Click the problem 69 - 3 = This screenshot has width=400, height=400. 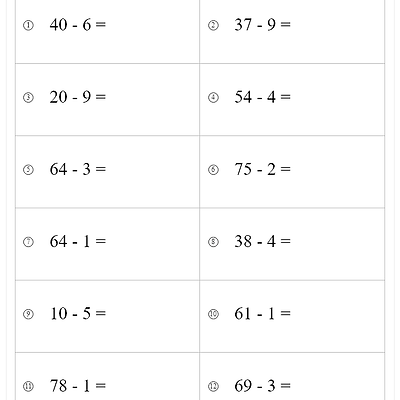[263, 386]
